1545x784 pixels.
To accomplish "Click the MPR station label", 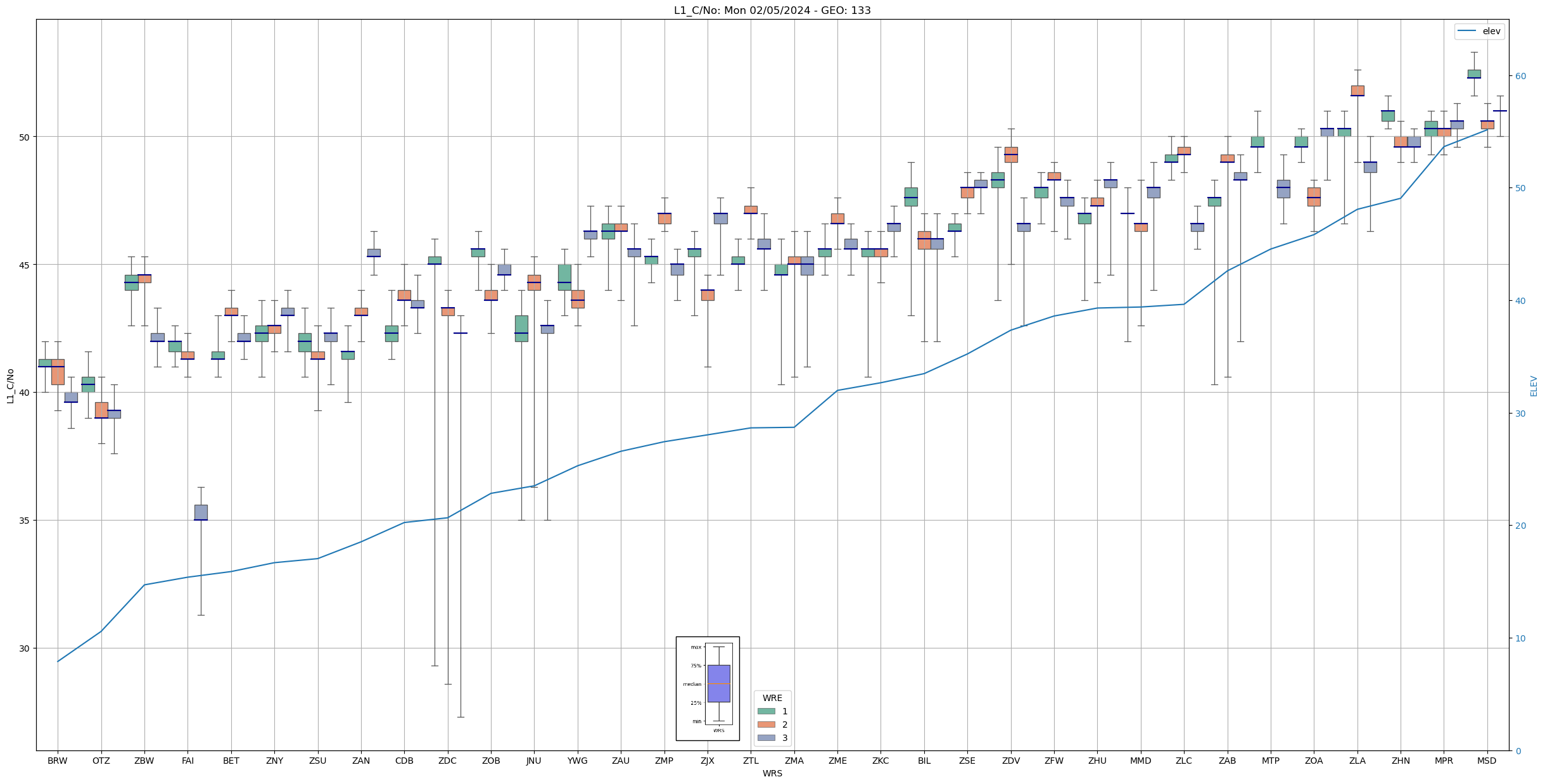I will coord(1444,761).
